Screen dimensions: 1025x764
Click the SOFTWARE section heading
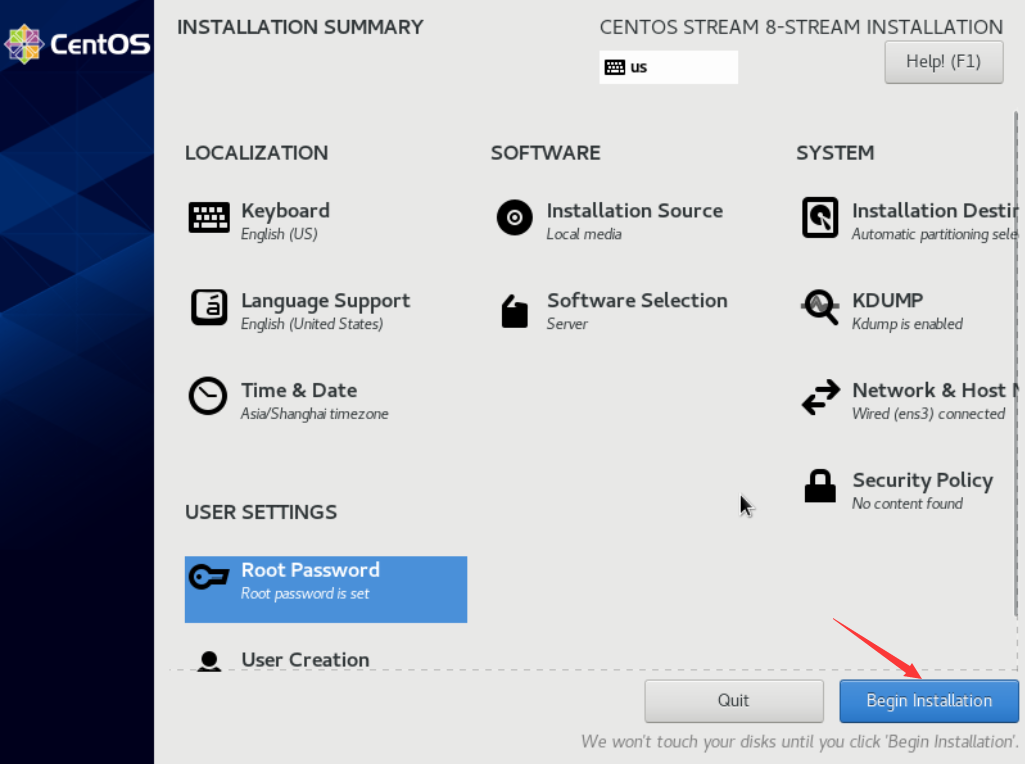point(545,153)
